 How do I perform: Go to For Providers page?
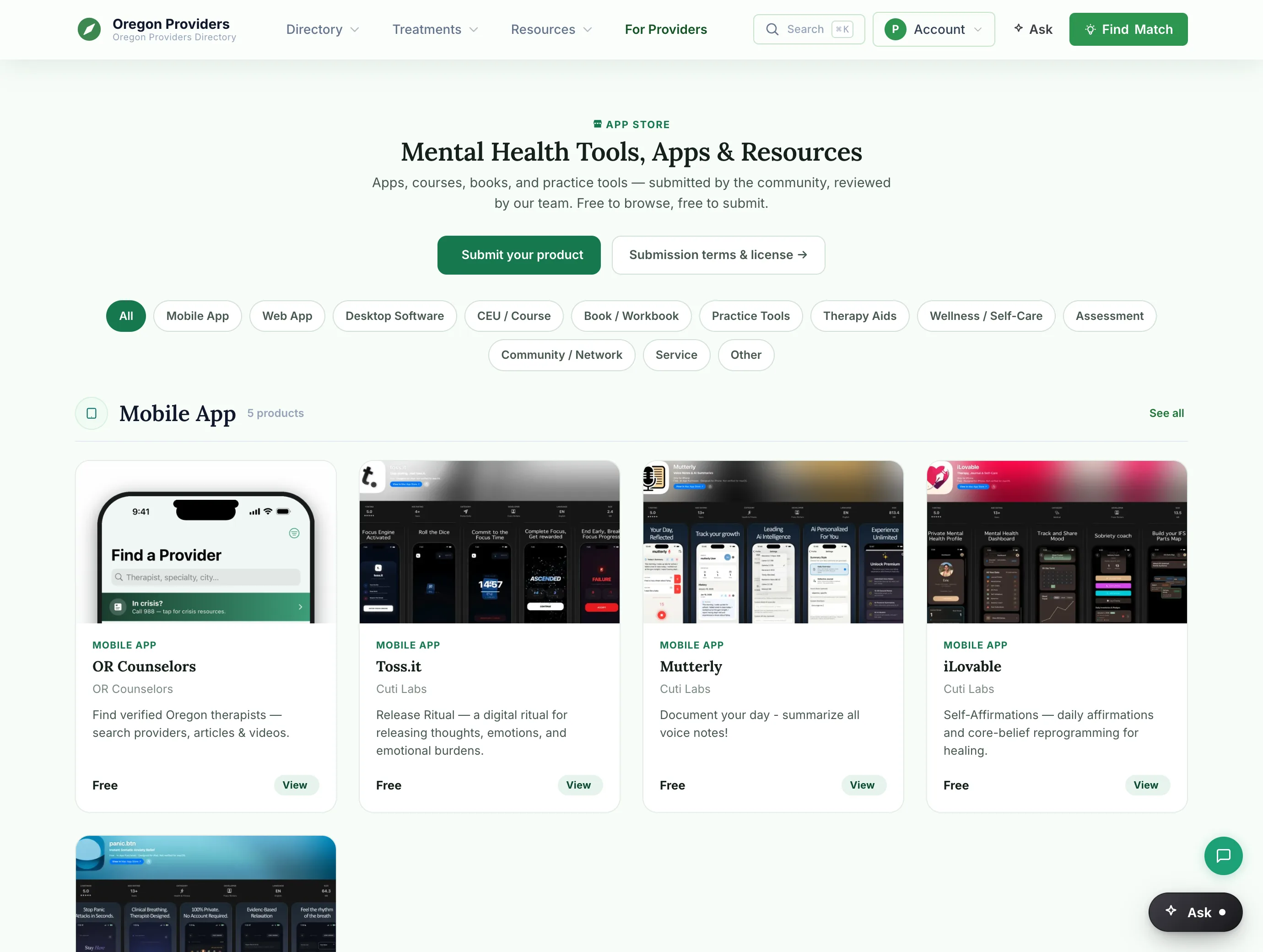point(666,29)
